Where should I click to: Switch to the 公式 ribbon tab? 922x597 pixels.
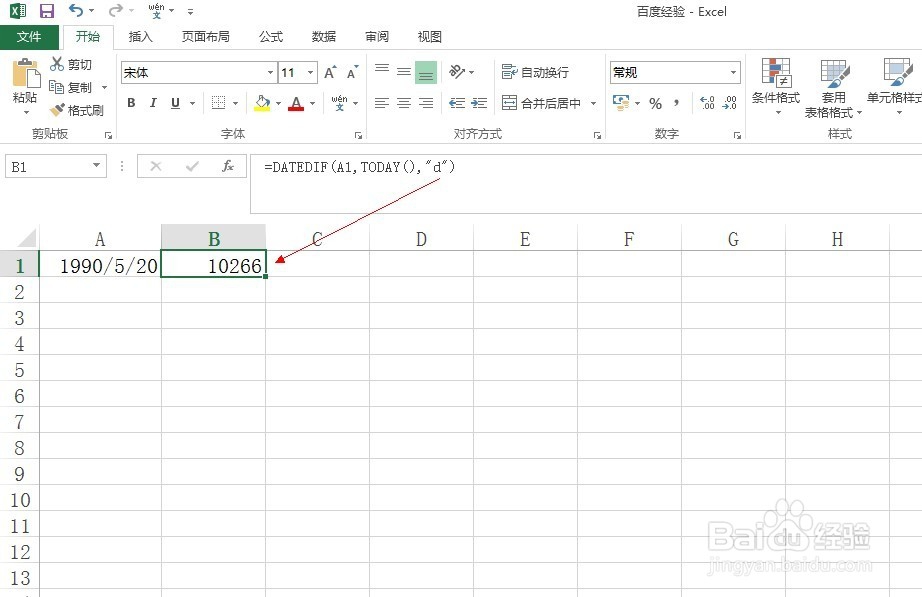pyautogui.click(x=270, y=36)
